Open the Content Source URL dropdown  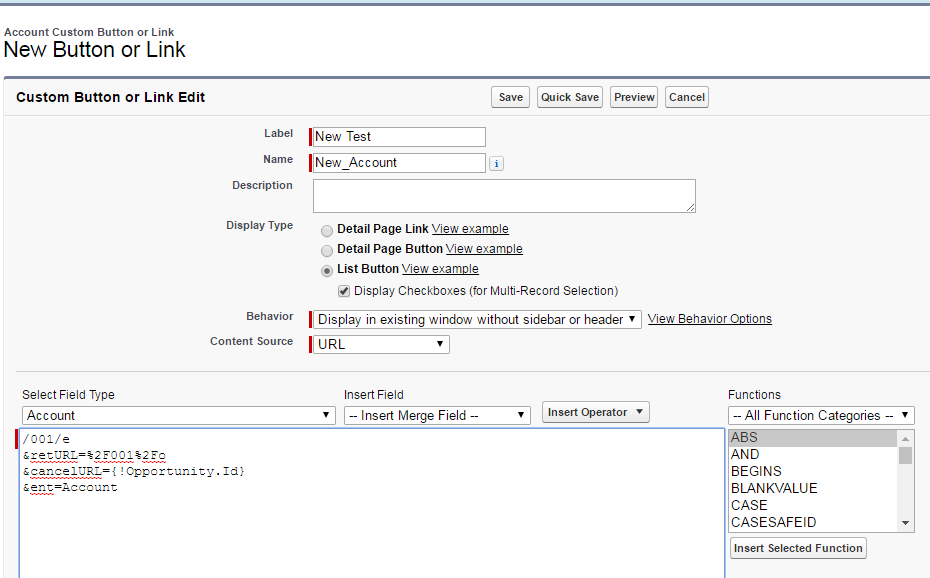(381, 344)
